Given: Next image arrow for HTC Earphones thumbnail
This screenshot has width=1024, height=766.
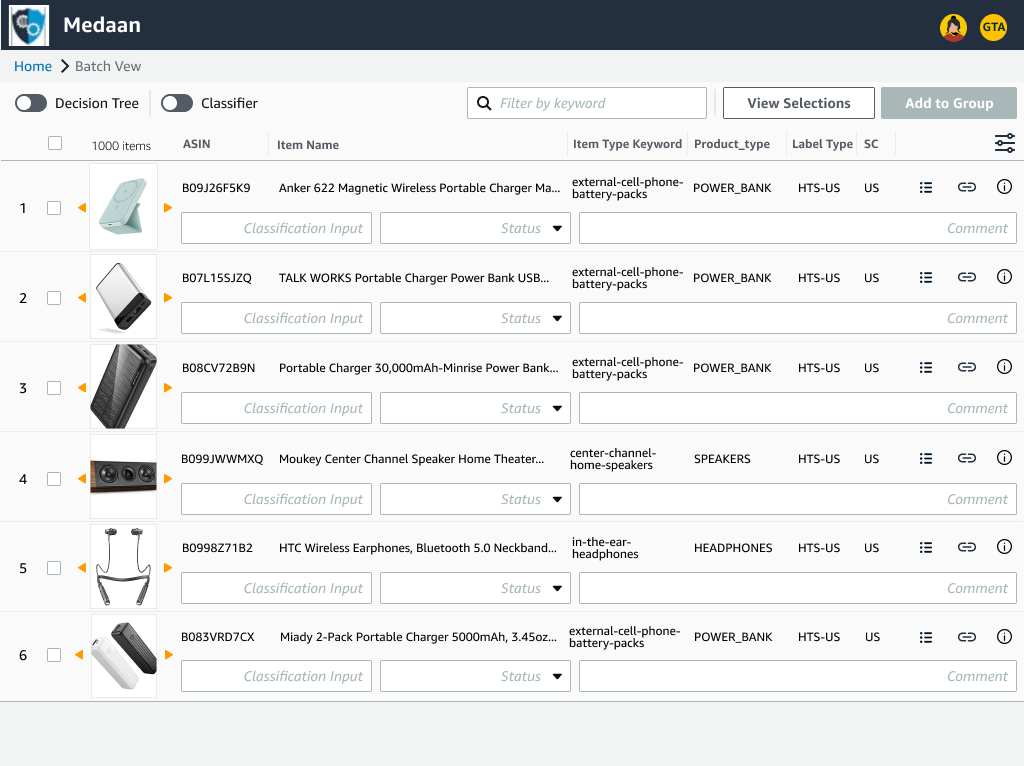Looking at the screenshot, I should [x=168, y=568].
